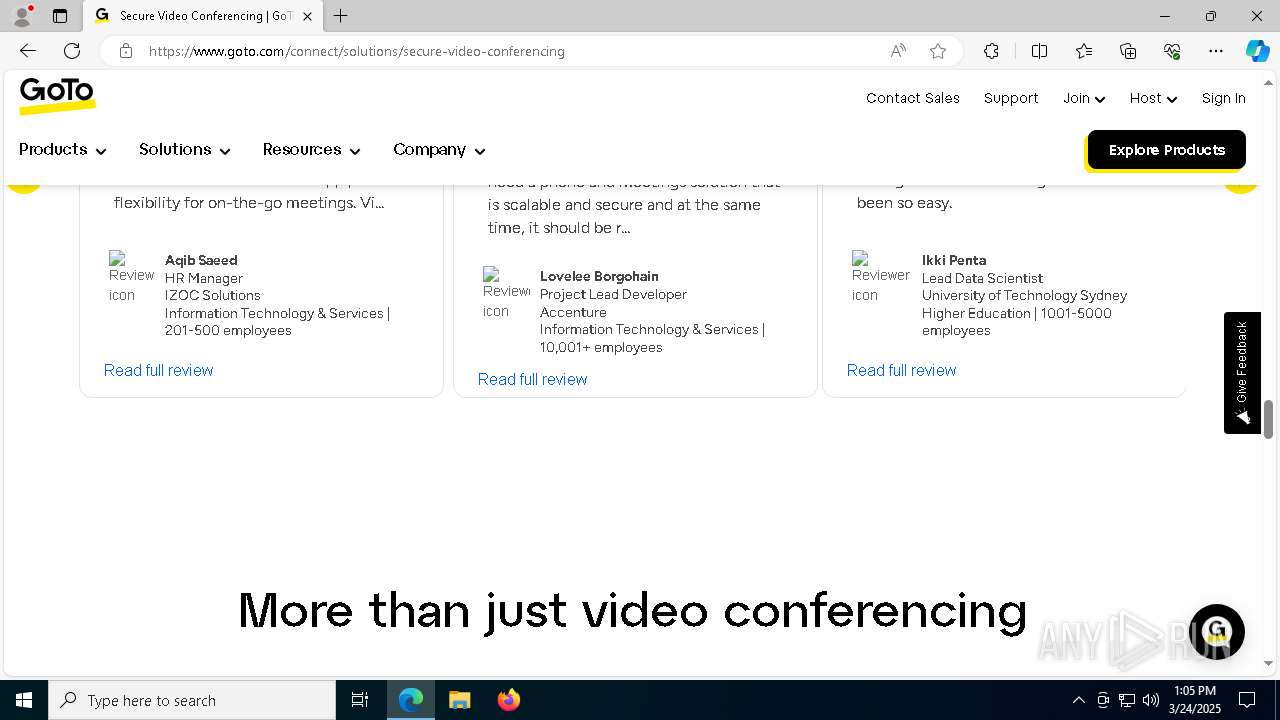This screenshot has height=720, width=1280.
Task: Open Task View on taskbar
Action: click(x=360, y=700)
